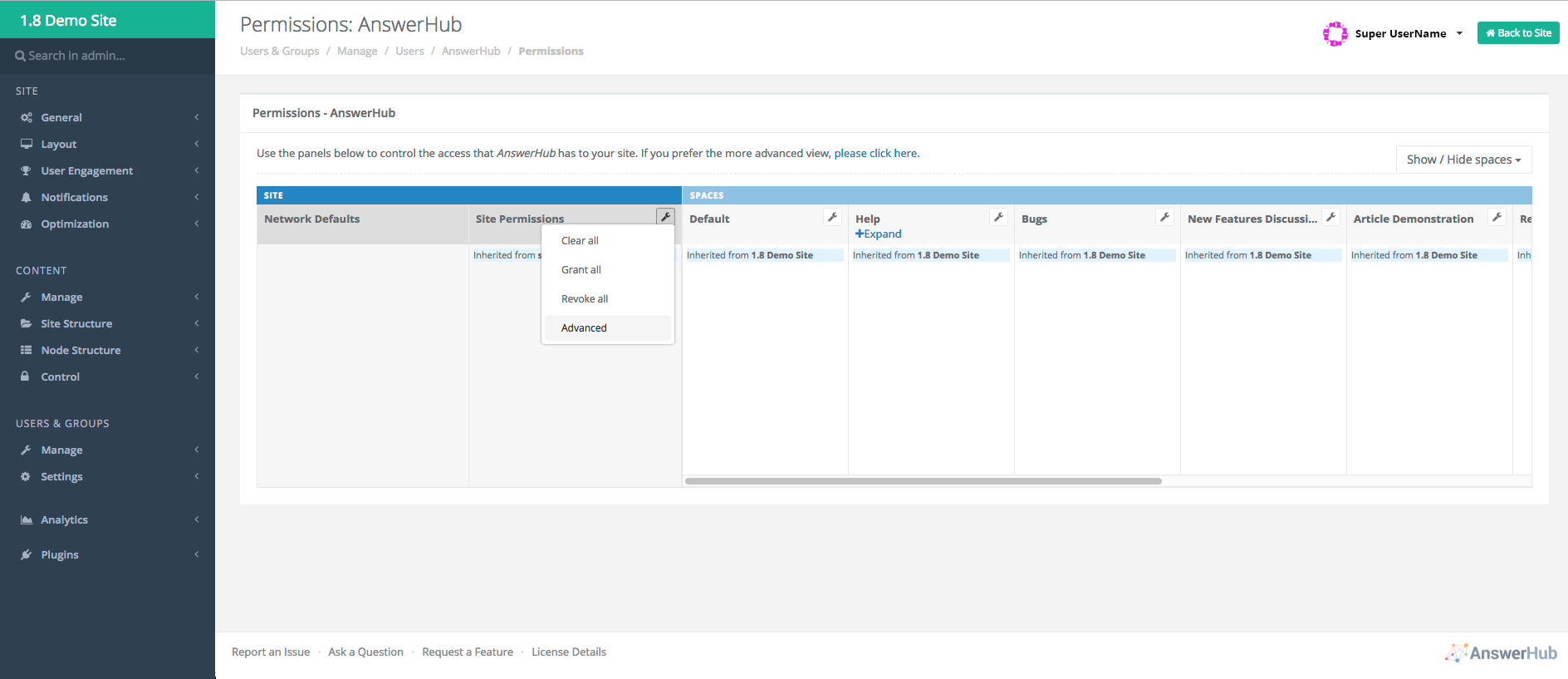Click the User Engagement trophy icon
The width and height of the screenshot is (1568, 679).
27,170
